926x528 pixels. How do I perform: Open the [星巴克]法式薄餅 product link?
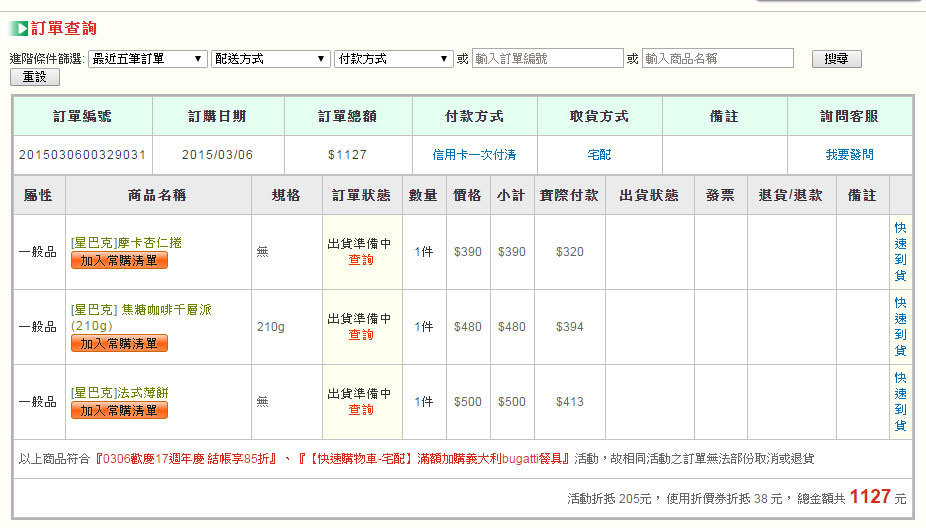coord(119,393)
